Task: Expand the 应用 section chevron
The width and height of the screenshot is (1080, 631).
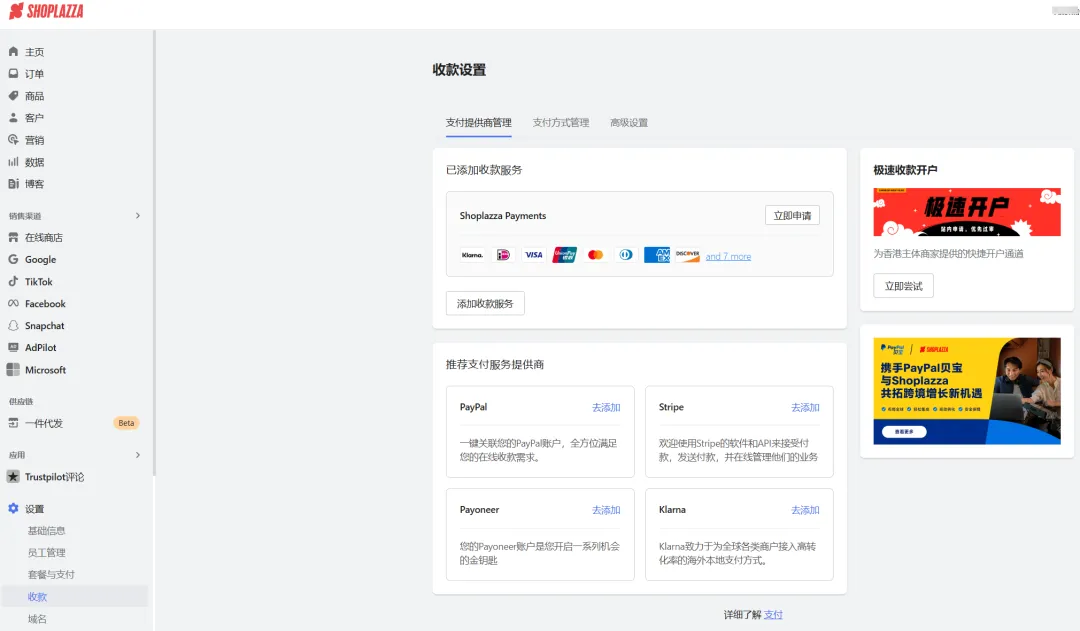Action: click(x=138, y=455)
